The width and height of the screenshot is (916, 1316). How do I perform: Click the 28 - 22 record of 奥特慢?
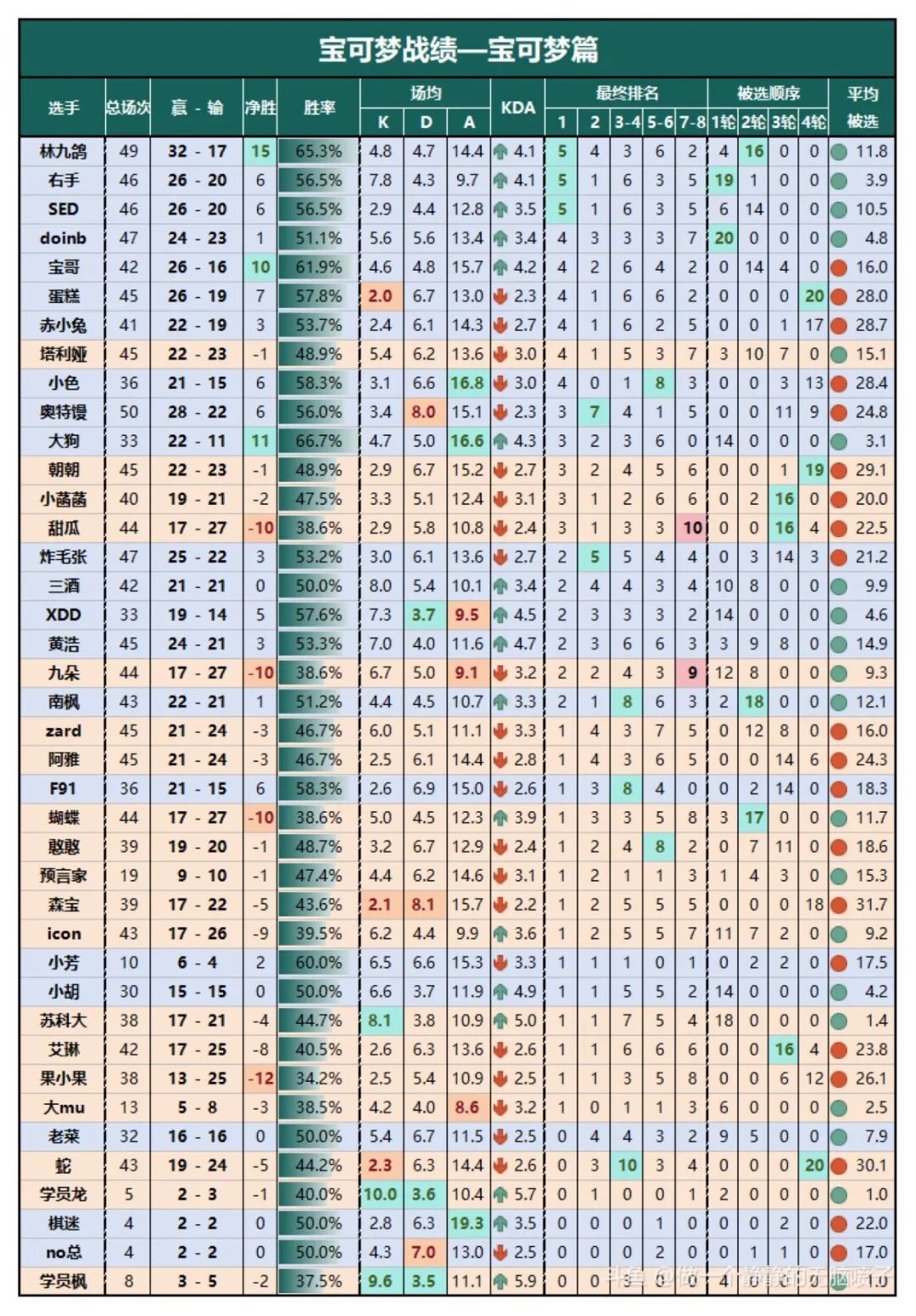click(x=197, y=412)
